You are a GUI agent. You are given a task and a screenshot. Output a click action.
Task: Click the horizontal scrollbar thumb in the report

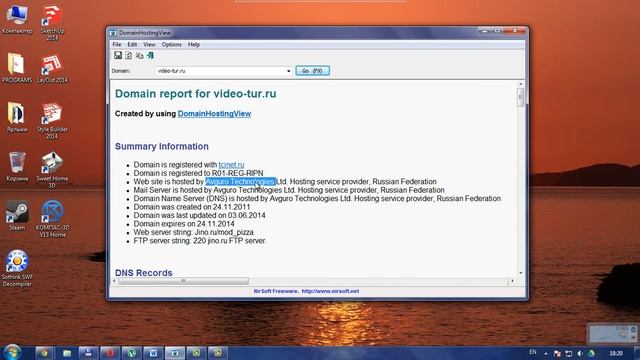183,281
